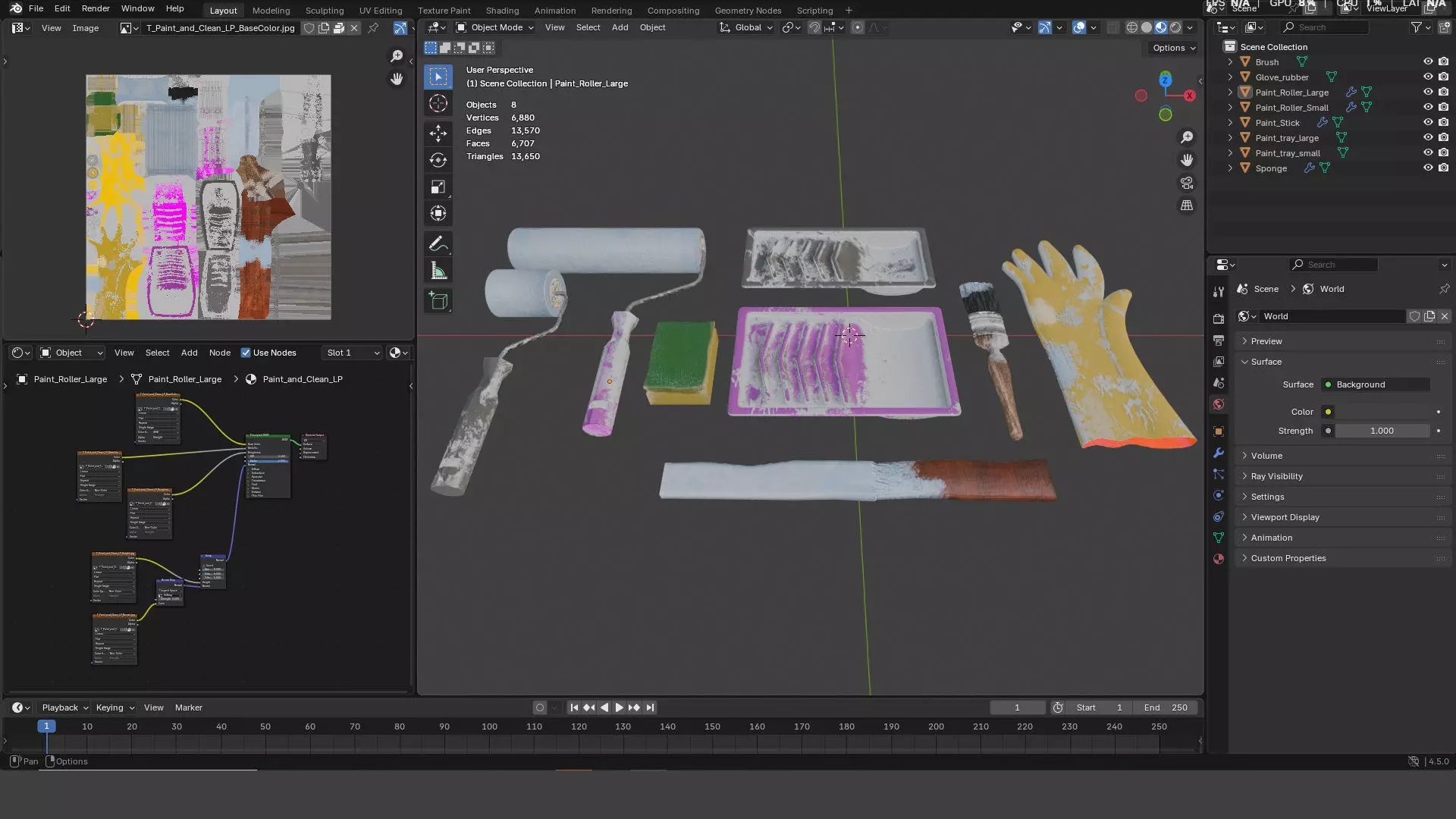Open the Render menu
Image resolution: width=1456 pixels, height=819 pixels.
pos(96,8)
